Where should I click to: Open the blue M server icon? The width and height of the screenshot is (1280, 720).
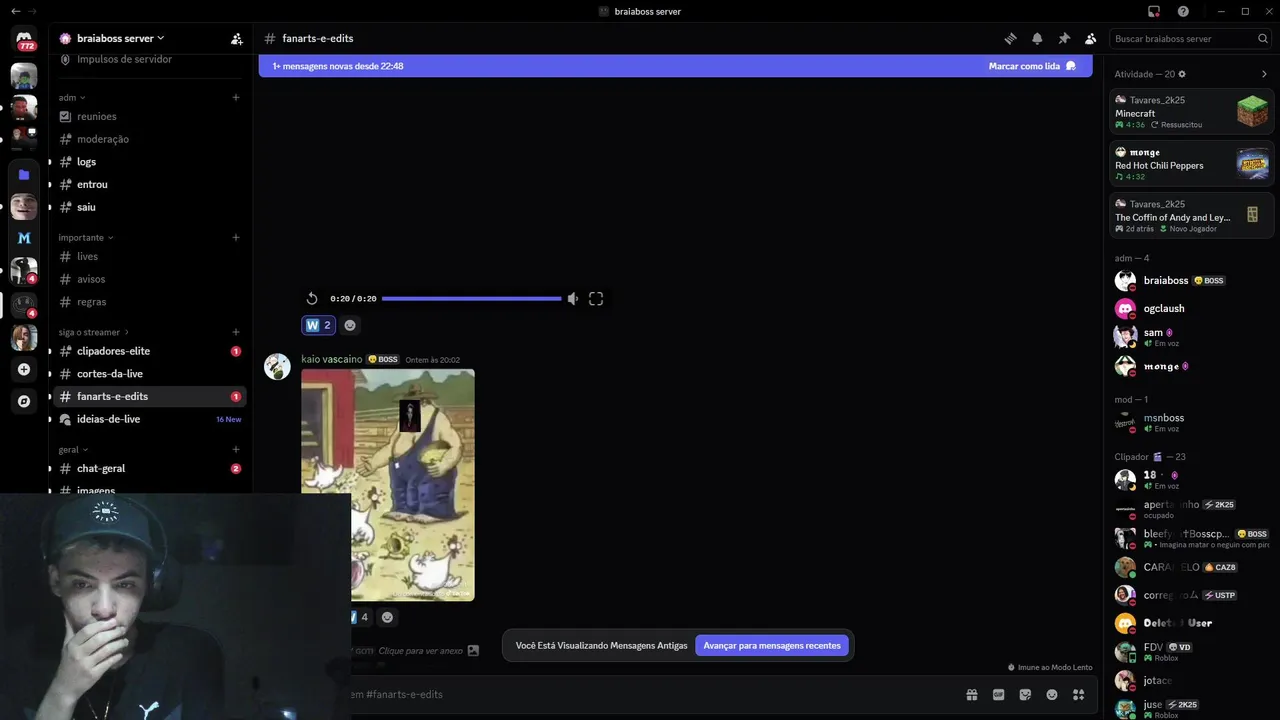pyautogui.click(x=24, y=238)
